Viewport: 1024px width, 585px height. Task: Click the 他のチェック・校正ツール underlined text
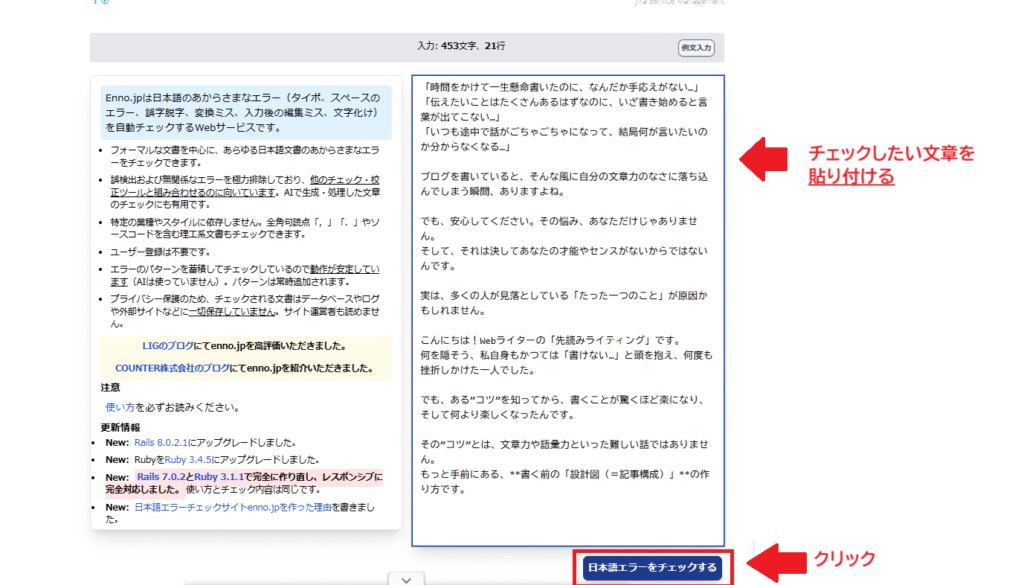click(340, 179)
